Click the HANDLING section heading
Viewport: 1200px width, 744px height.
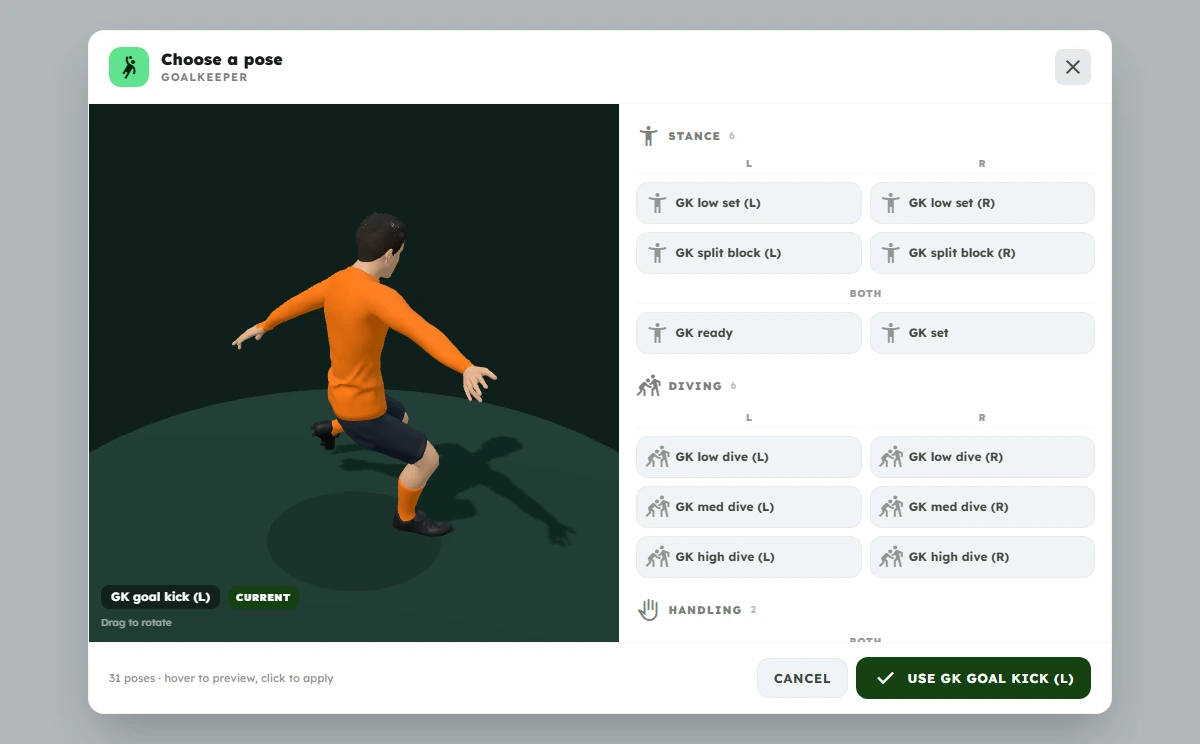coord(705,610)
